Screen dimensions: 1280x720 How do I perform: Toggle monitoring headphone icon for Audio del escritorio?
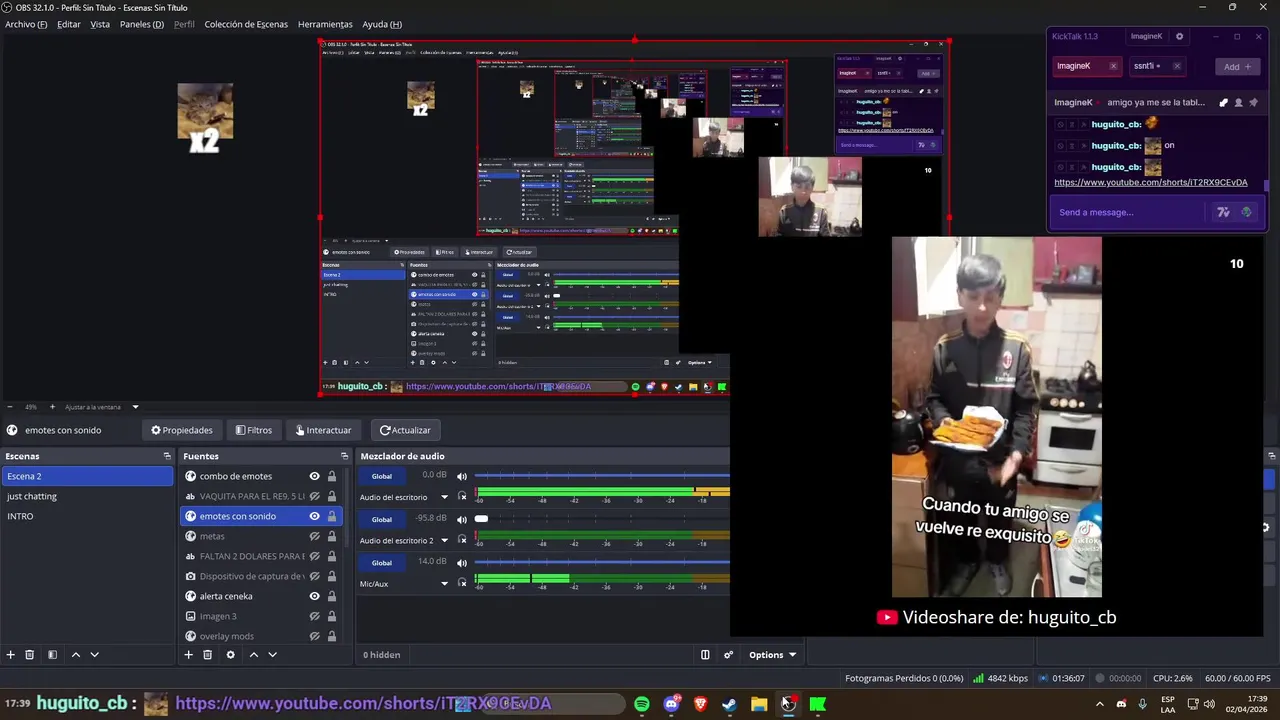(462, 497)
